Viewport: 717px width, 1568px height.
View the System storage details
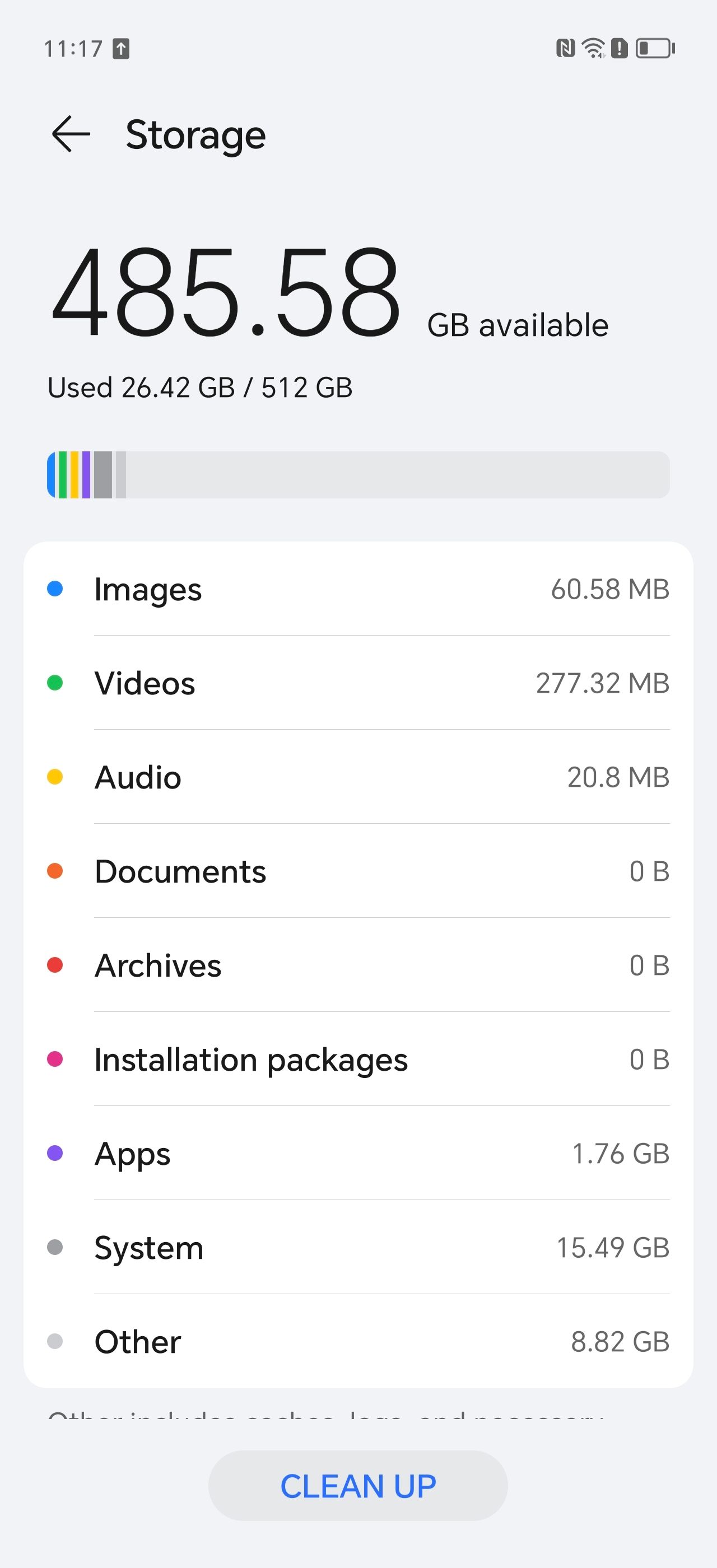(x=358, y=1247)
